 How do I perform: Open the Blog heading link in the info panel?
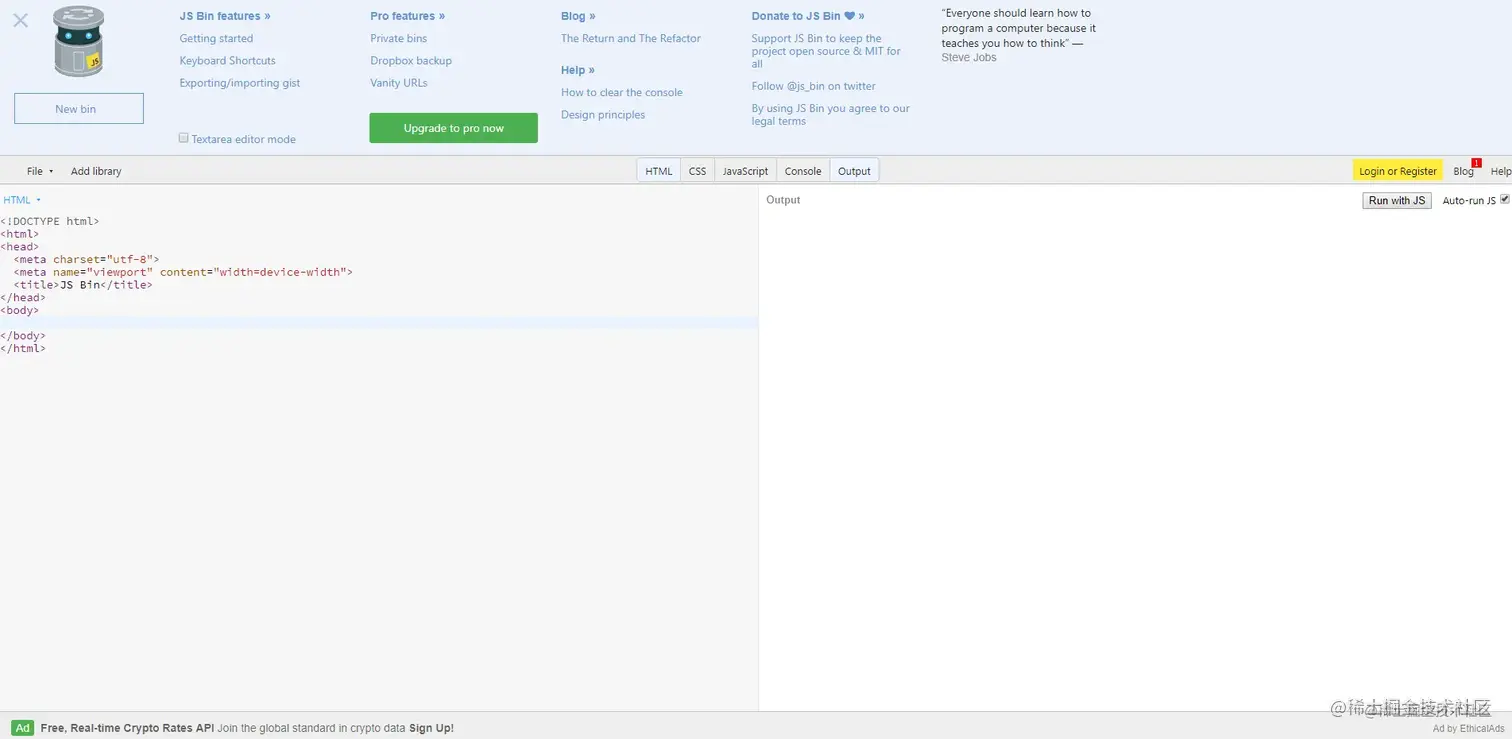point(578,16)
